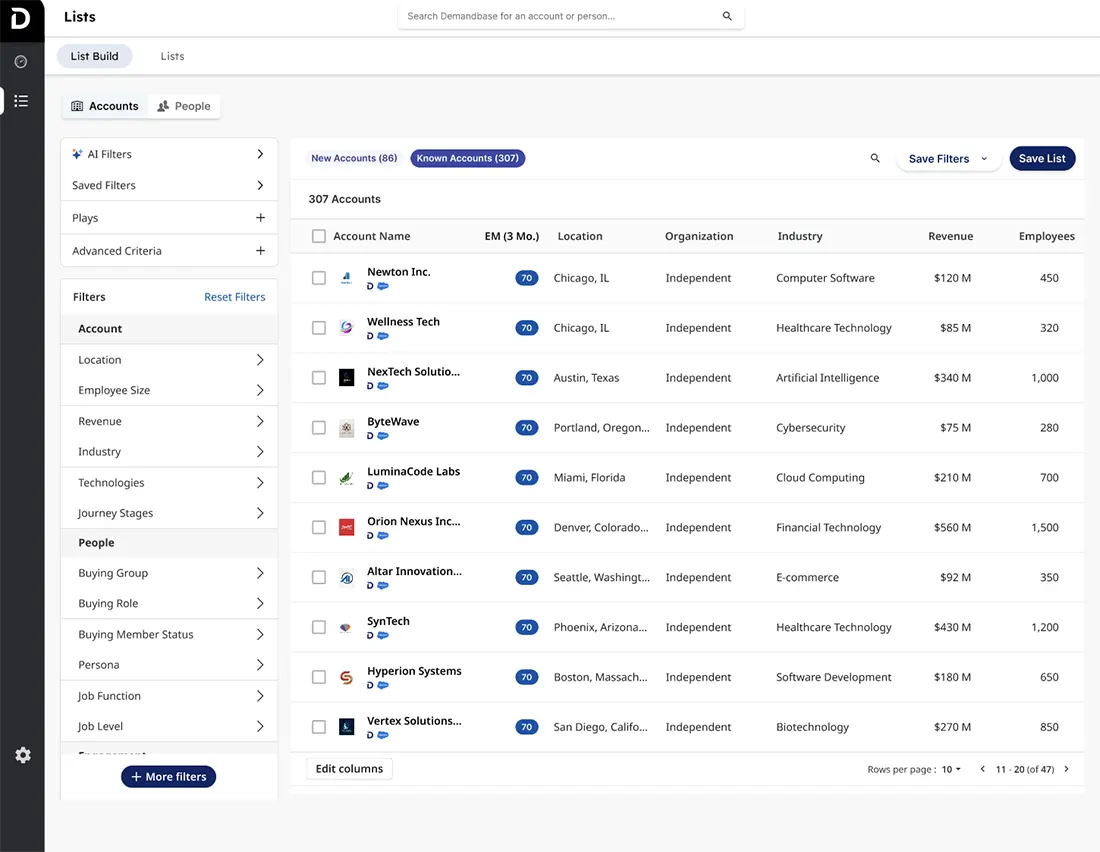Click Vertex Solutions company logo

[x=347, y=727]
